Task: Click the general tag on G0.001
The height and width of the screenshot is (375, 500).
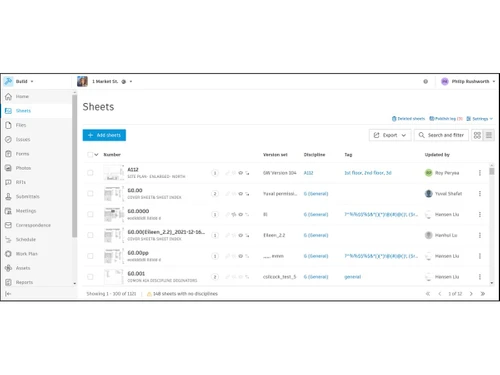Action: pyautogui.click(x=352, y=277)
